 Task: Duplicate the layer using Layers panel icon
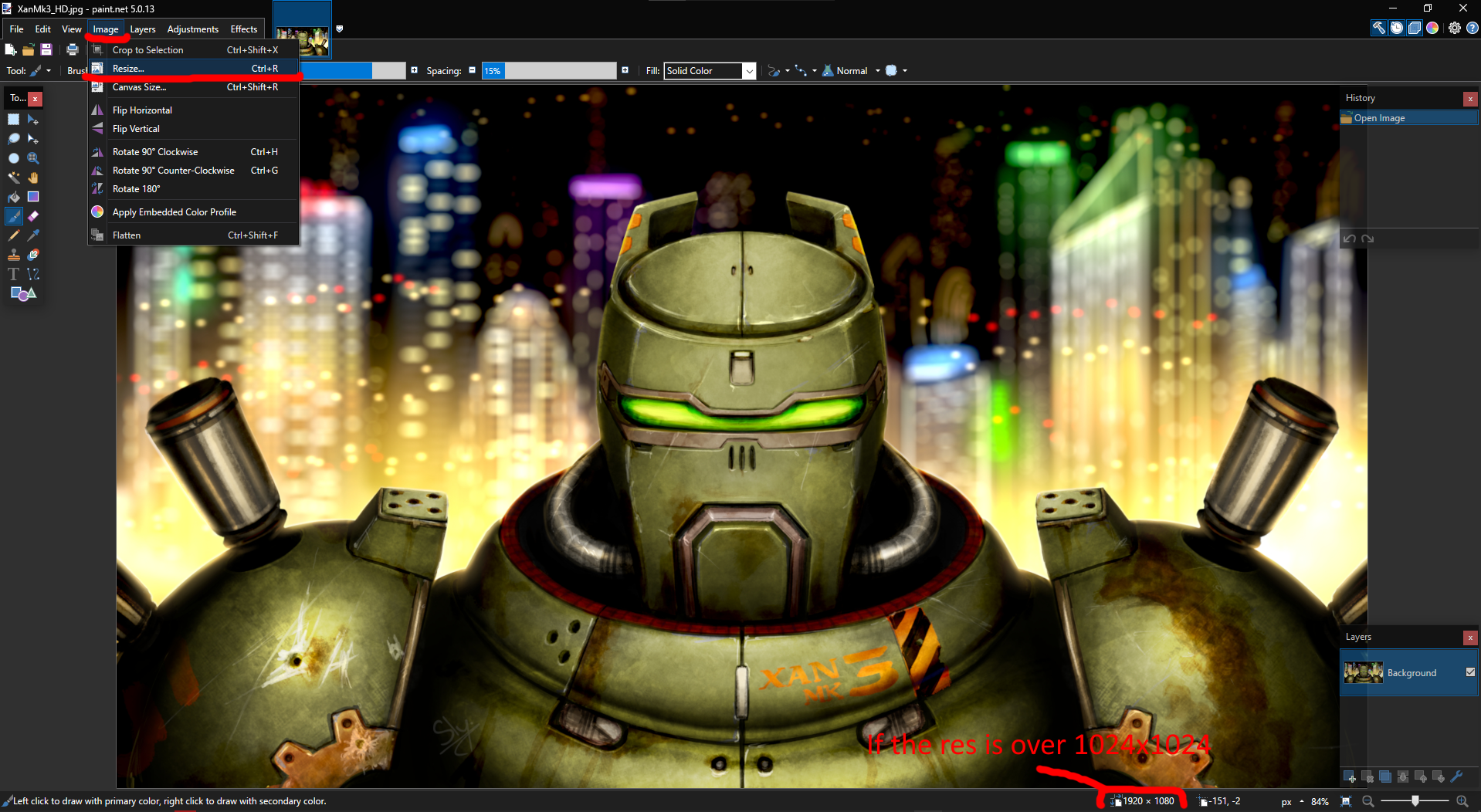[x=1385, y=776]
